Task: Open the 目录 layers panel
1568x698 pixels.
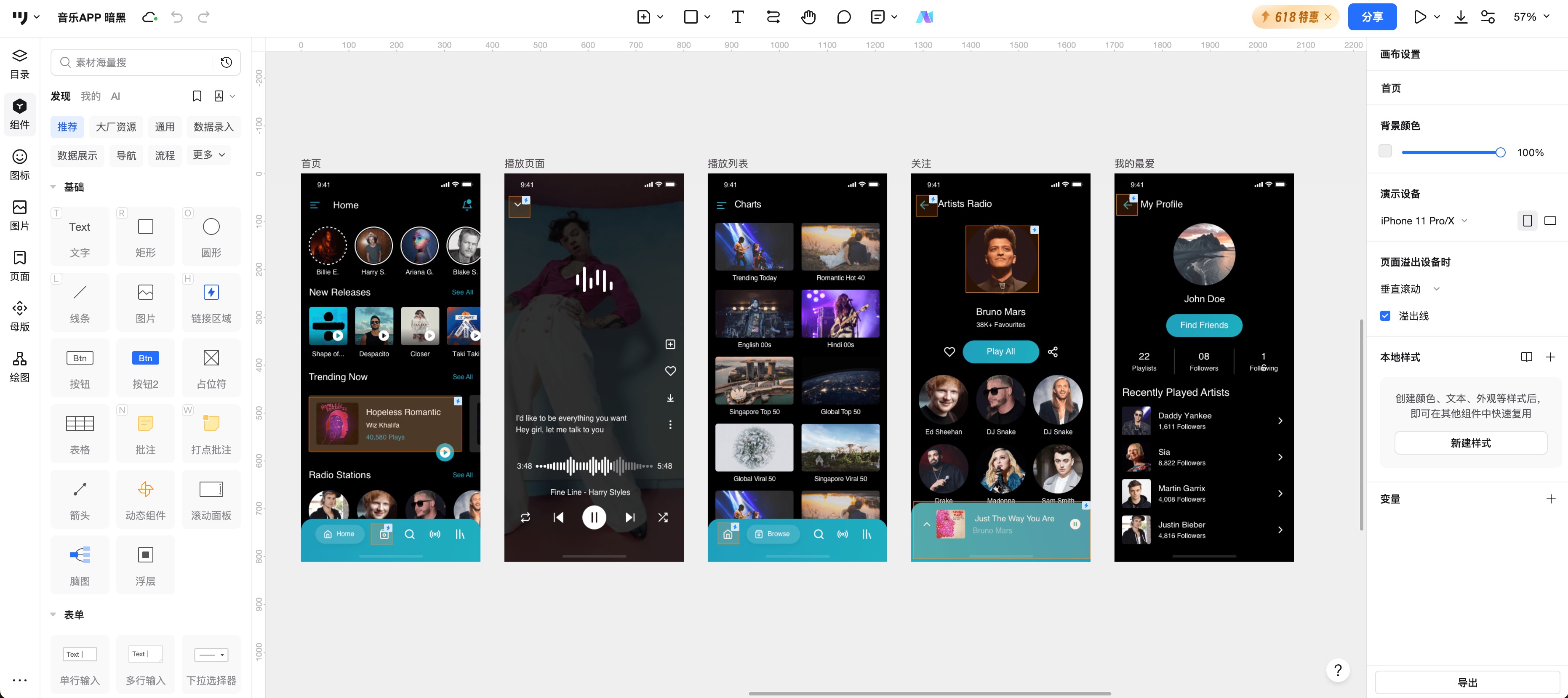Action: click(19, 64)
